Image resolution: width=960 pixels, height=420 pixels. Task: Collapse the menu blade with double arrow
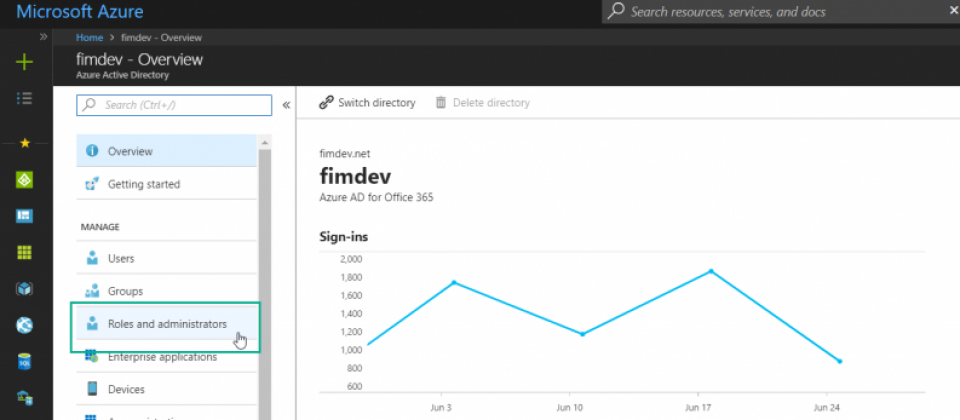pyautogui.click(x=286, y=105)
